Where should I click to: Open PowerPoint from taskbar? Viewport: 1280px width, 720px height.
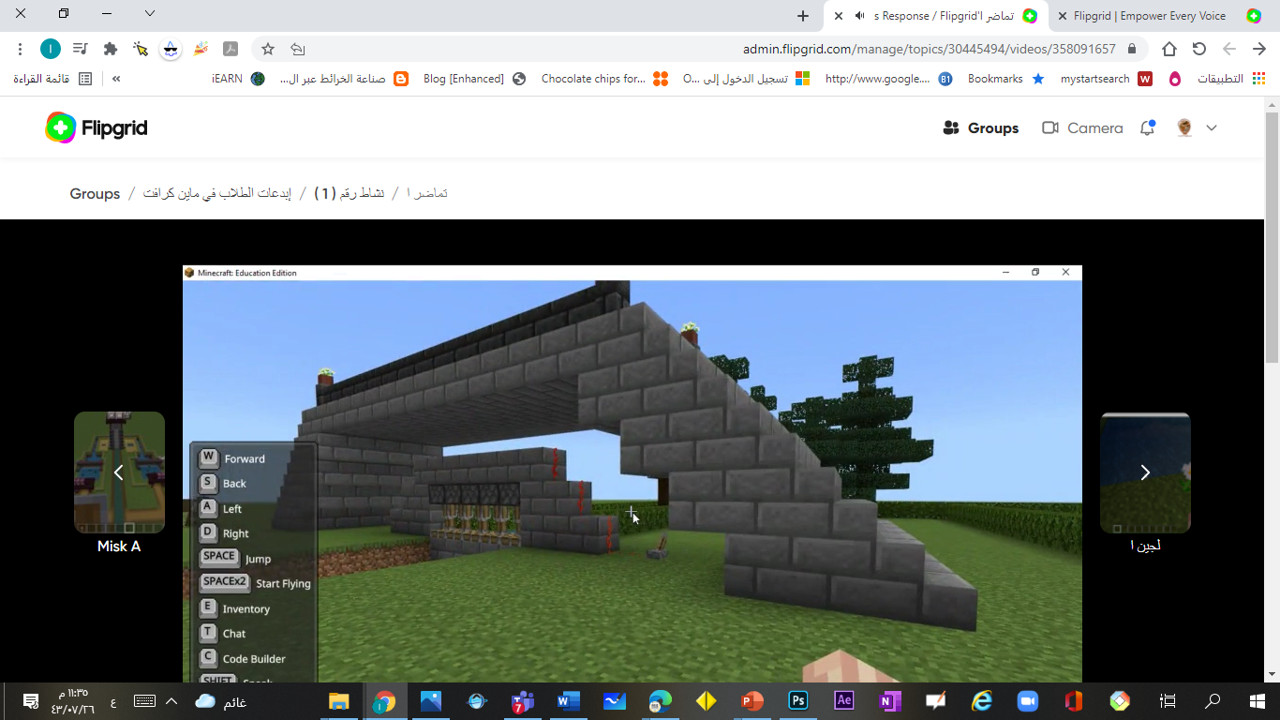(752, 701)
